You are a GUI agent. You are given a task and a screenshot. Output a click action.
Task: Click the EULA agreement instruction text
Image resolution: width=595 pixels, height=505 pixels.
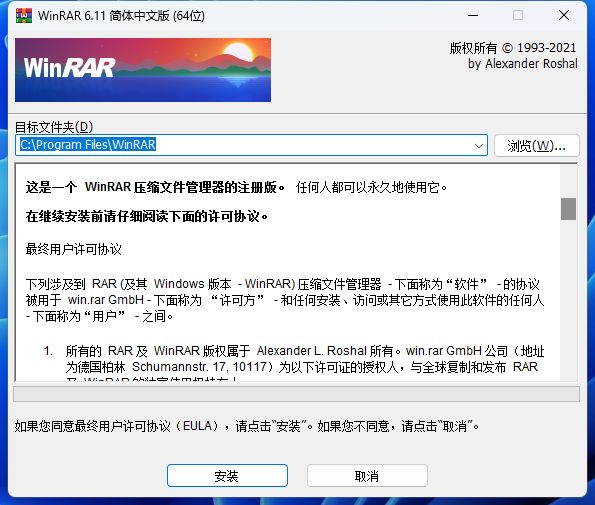[x=247, y=426]
